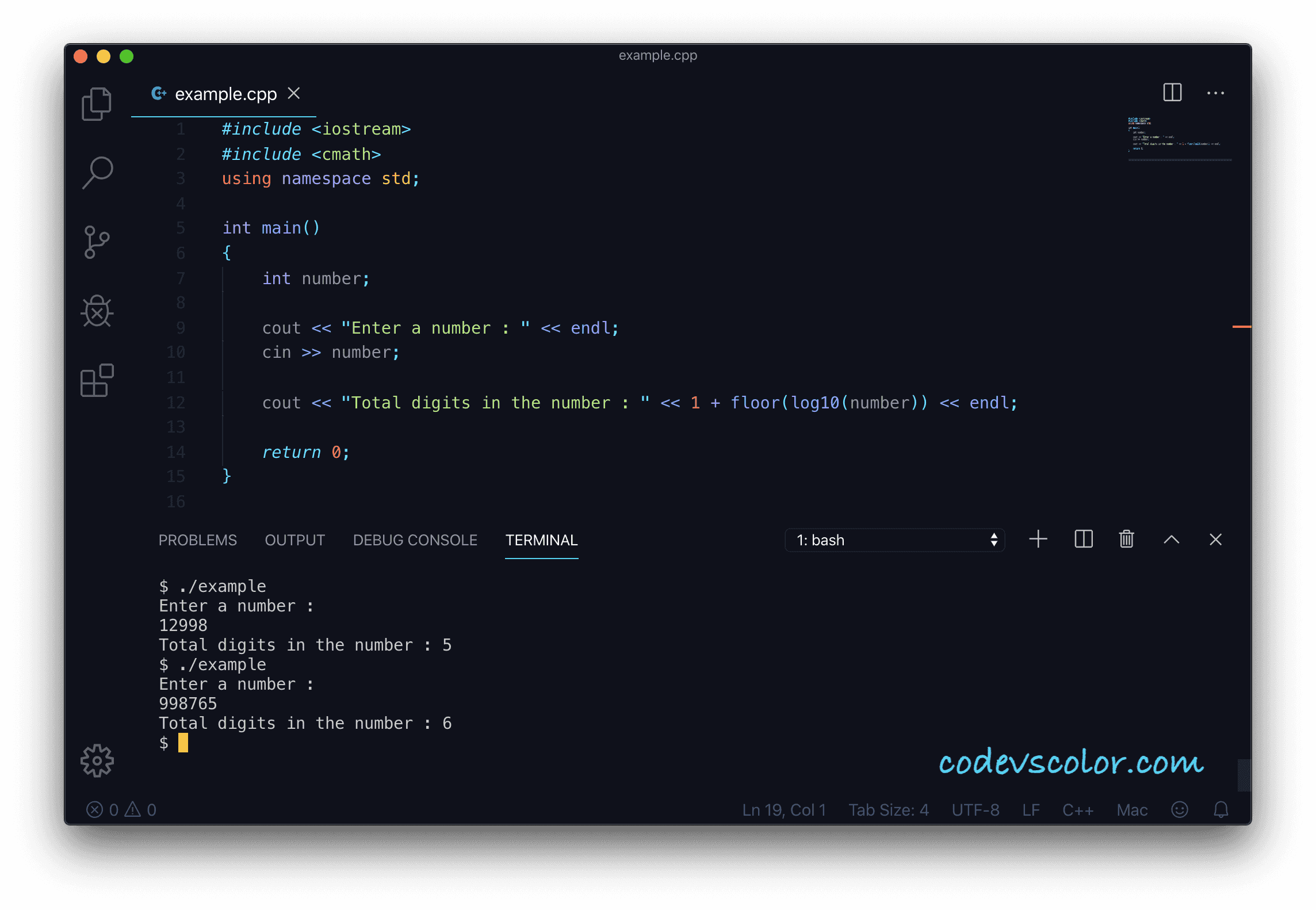Image resolution: width=1316 pixels, height=910 pixels.
Task: Create new terminal with plus icon
Action: coord(1038,540)
